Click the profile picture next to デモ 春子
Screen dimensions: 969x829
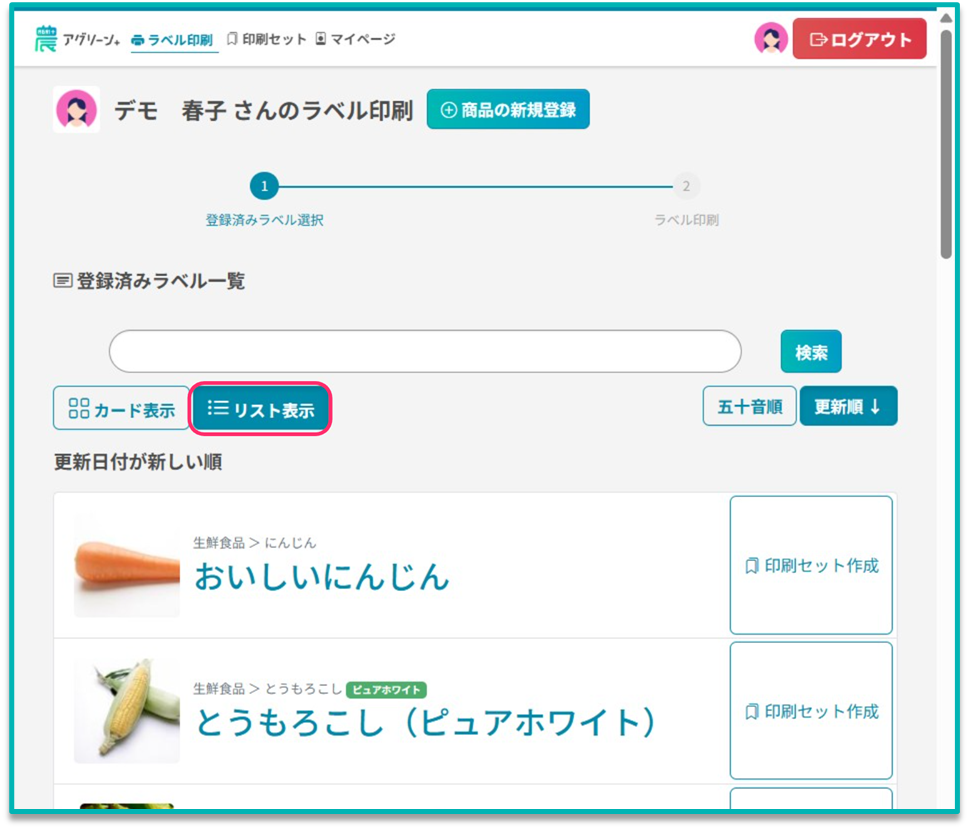click(x=76, y=110)
